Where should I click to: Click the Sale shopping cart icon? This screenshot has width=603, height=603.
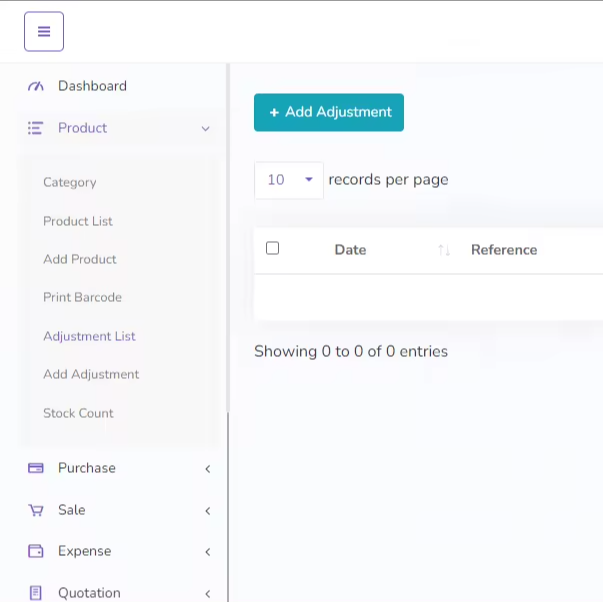tap(36, 510)
